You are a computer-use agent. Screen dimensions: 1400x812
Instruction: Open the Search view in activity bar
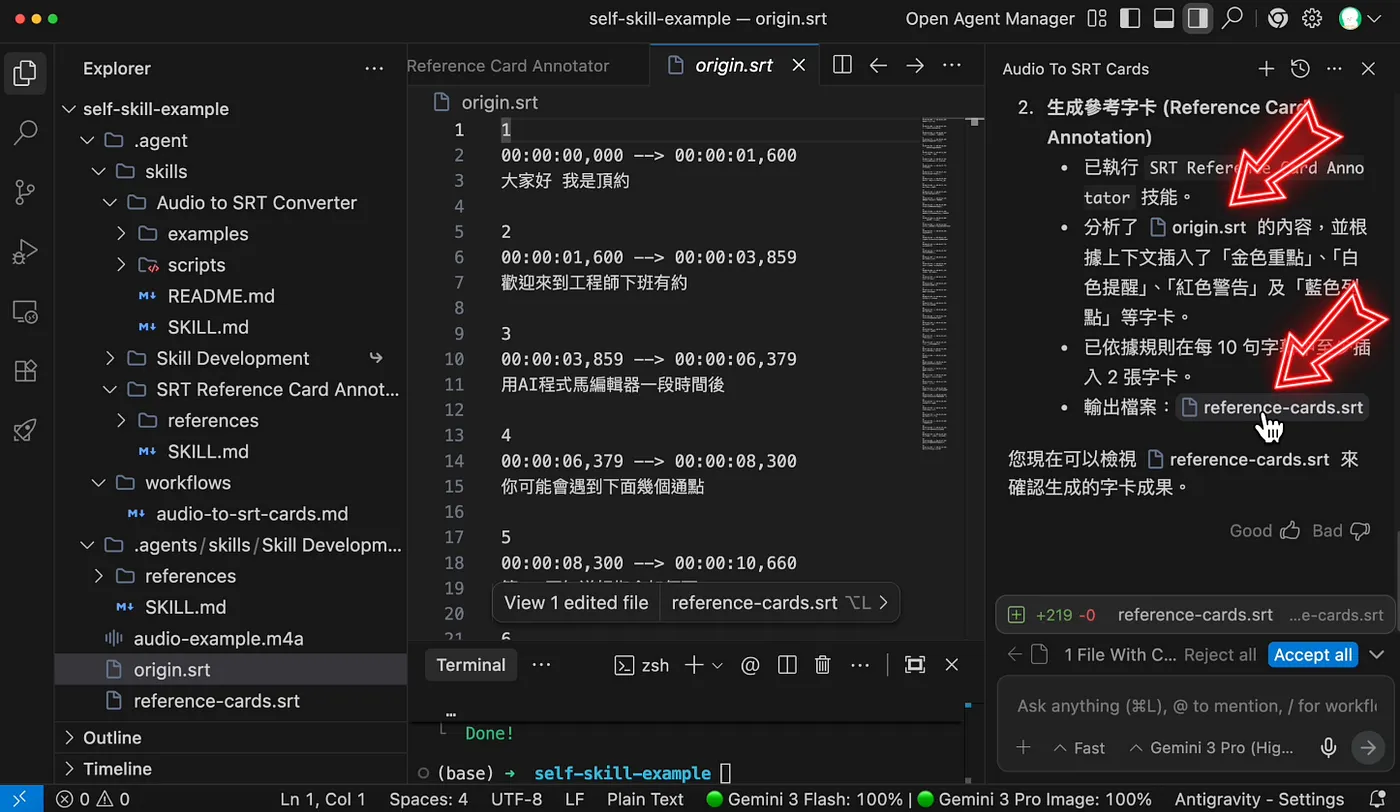pyautogui.click(x=26, y=132)
